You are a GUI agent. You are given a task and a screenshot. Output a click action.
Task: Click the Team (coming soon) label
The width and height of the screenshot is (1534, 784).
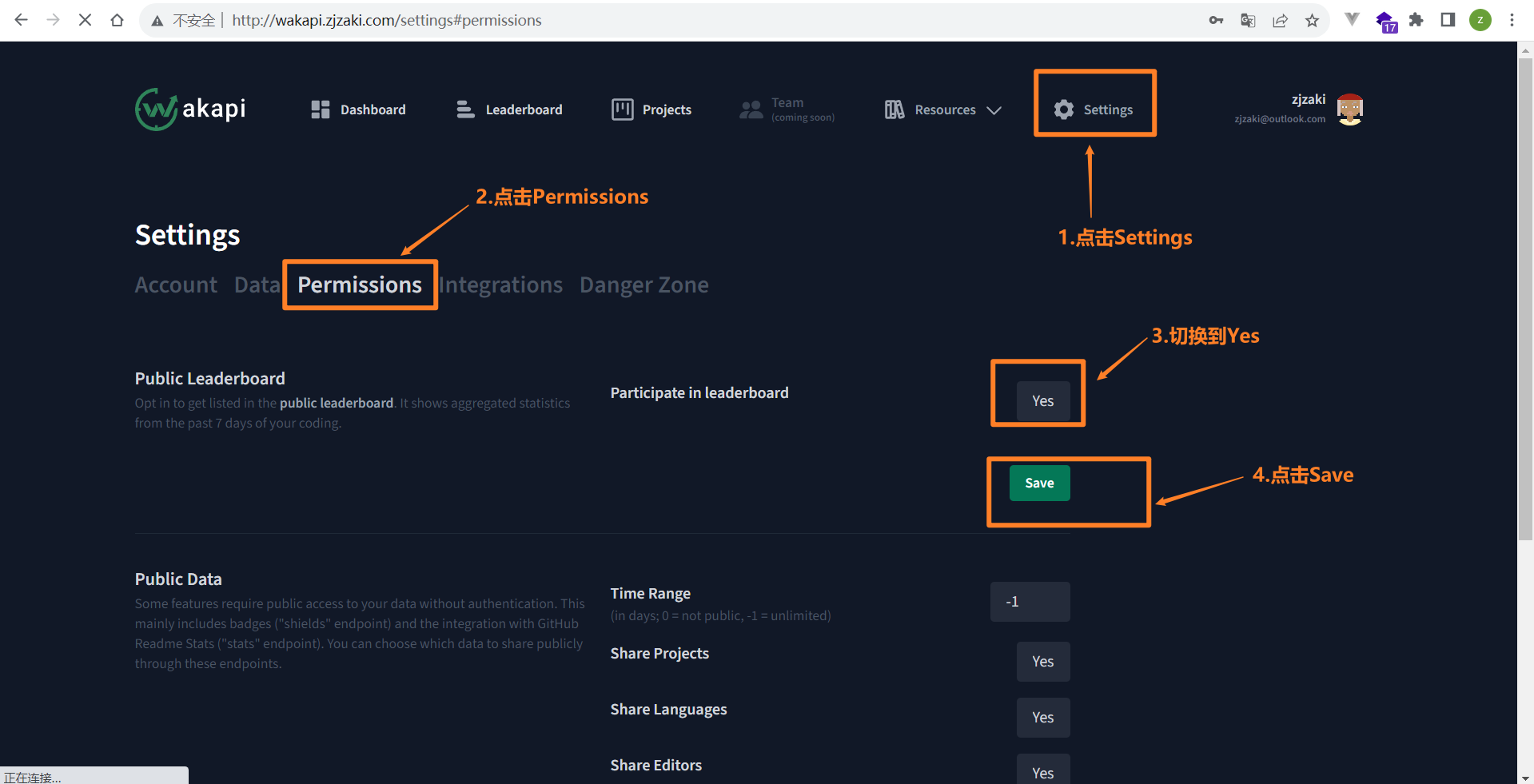(x=803, y=109)
